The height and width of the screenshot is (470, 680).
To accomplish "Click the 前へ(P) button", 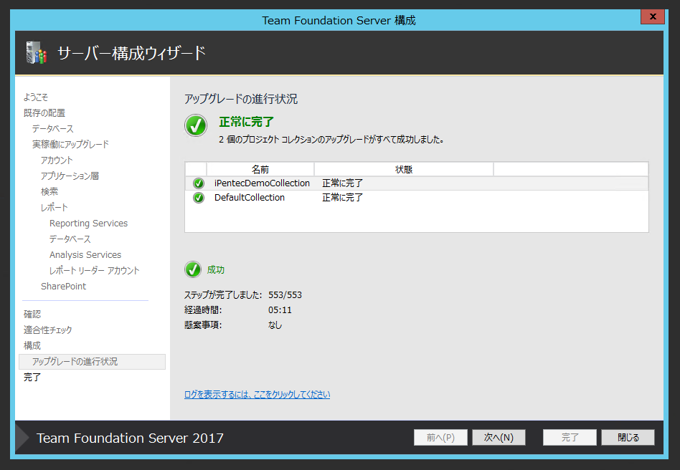I will (x=441, y=437).
